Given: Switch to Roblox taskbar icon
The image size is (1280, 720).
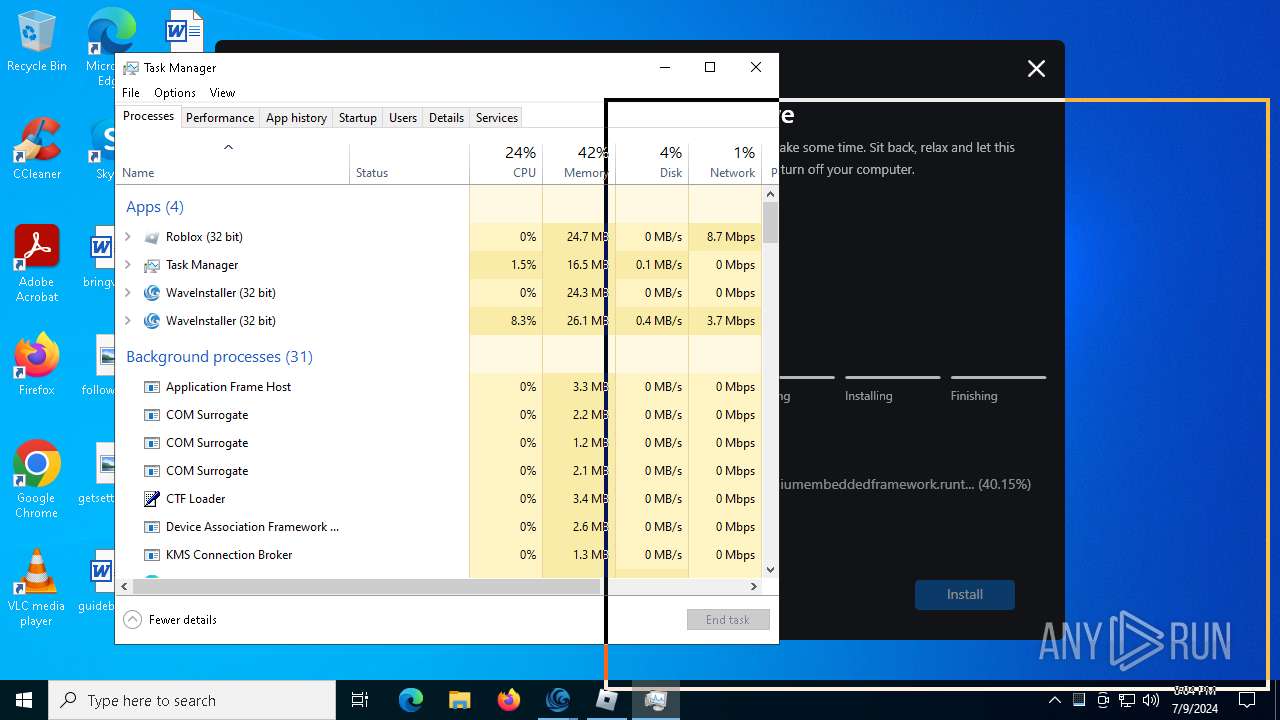Looking at the screenshot, I should click(607, 700).
